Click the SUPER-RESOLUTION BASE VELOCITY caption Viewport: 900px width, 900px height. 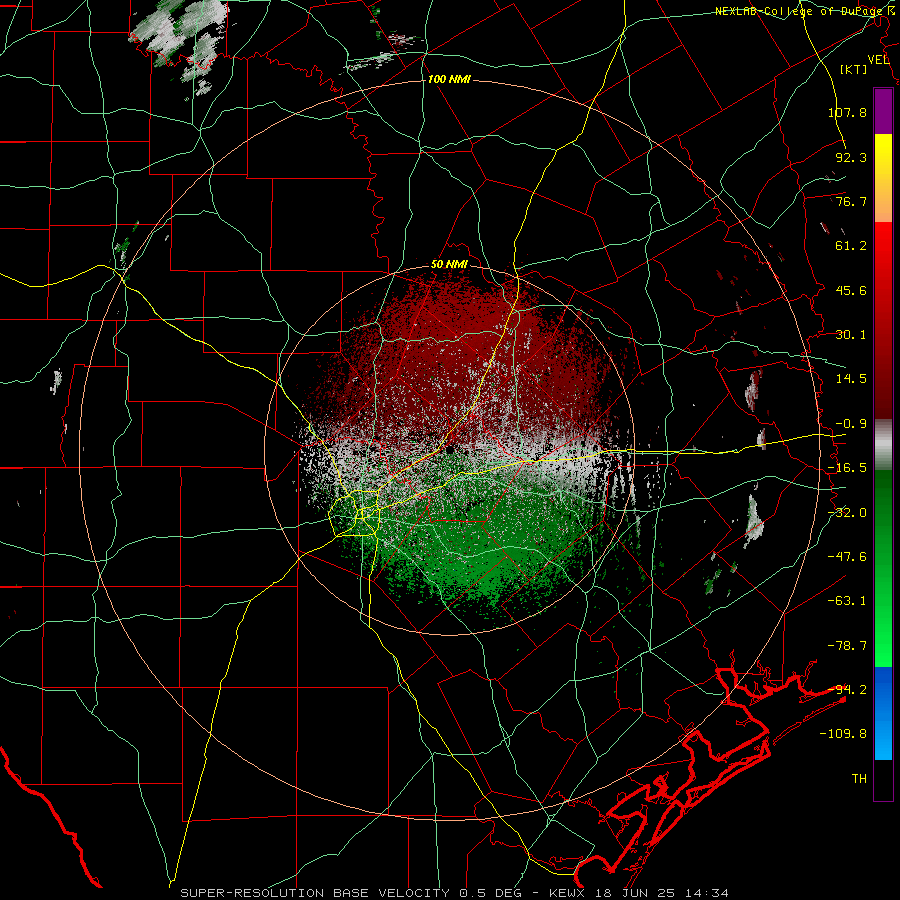315,893
